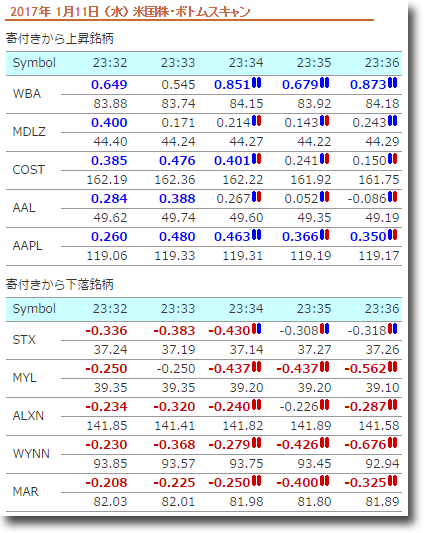Screen dimensions: 425x533
Task: Select the AAPL symbol cell
Action: pos(28,246)
